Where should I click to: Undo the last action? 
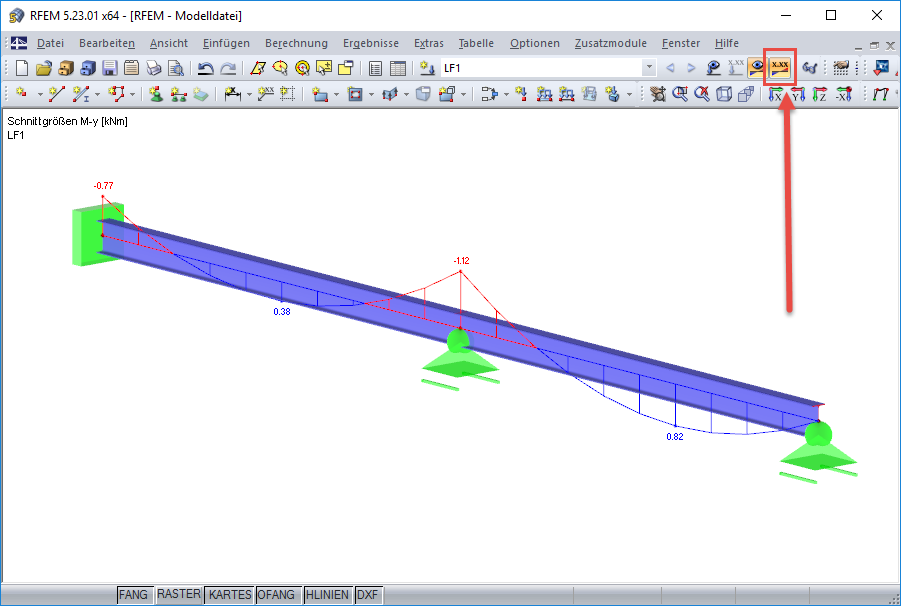(205, 68)
